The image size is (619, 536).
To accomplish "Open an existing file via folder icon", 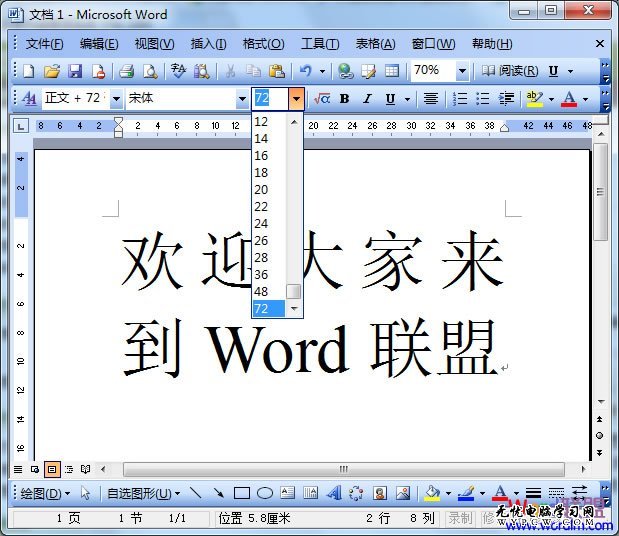I will point(52,71).
